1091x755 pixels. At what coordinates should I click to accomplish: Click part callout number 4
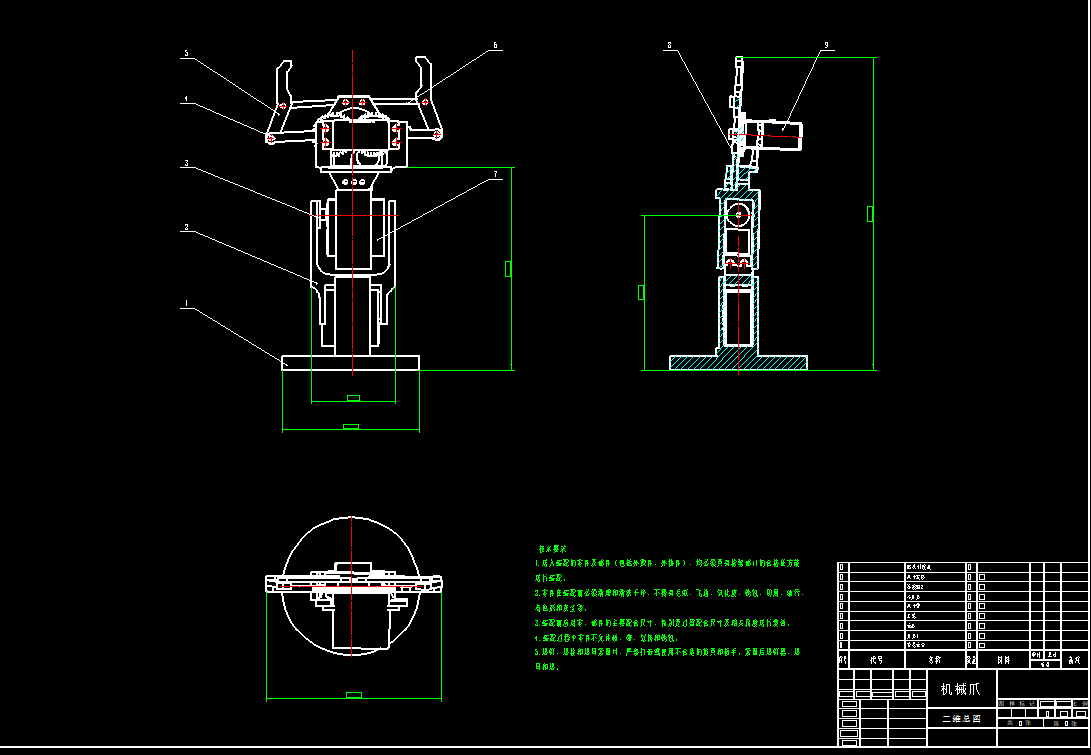[x=186, y=100]
